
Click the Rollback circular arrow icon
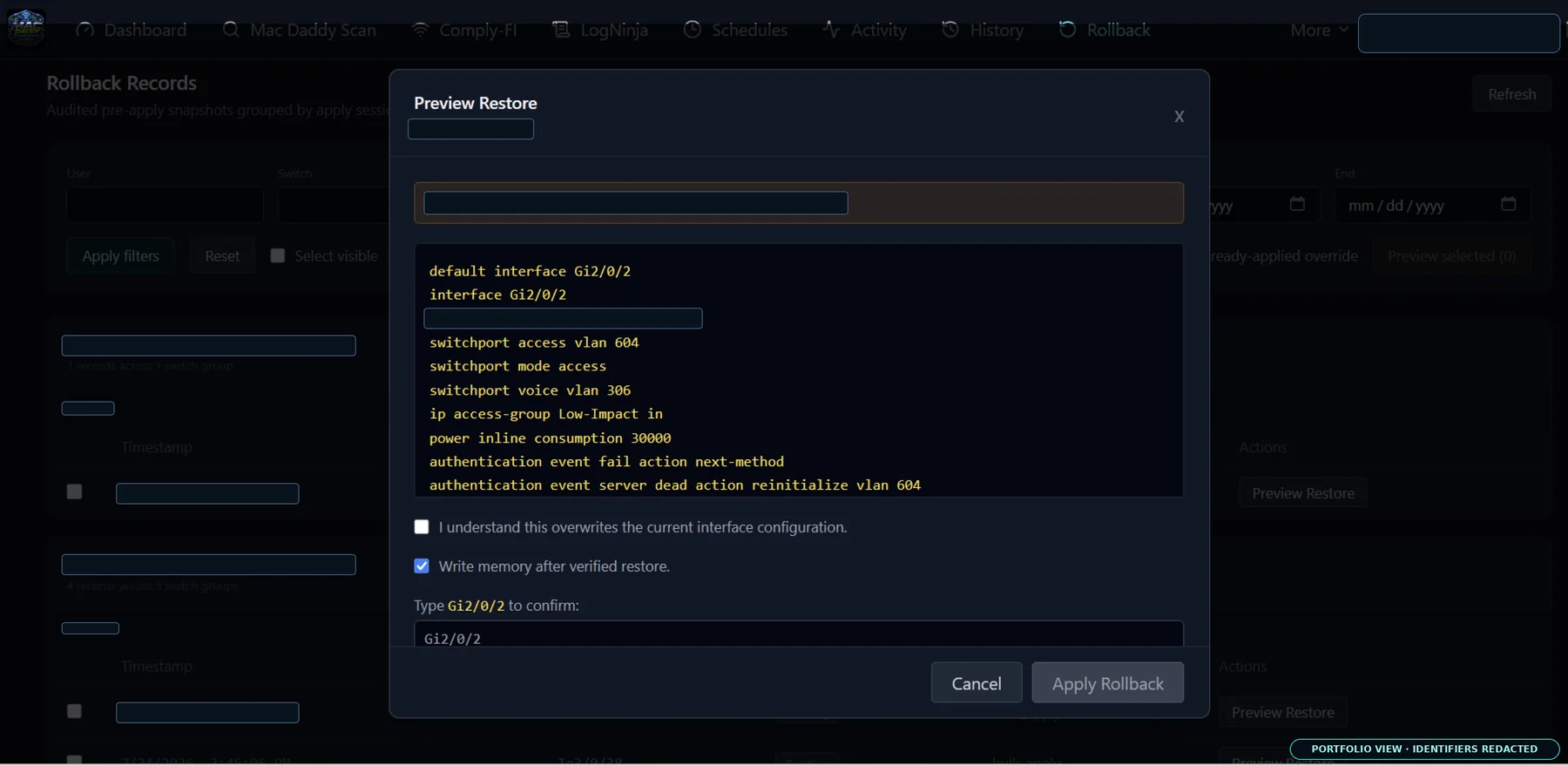[1067, 30]
